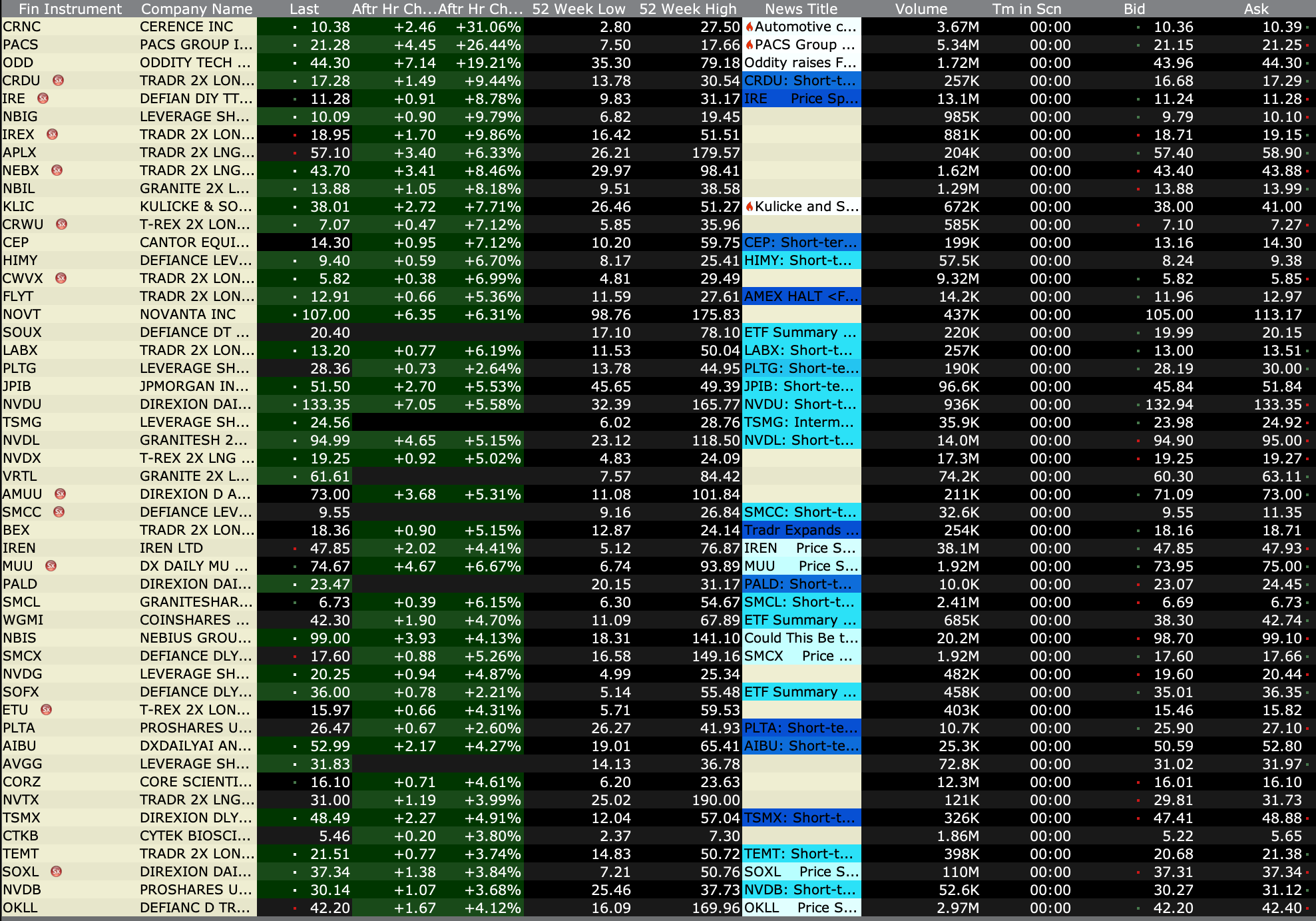Open Could This Be news for NBIS
The image size is (1316, 921).
(800, 638)
